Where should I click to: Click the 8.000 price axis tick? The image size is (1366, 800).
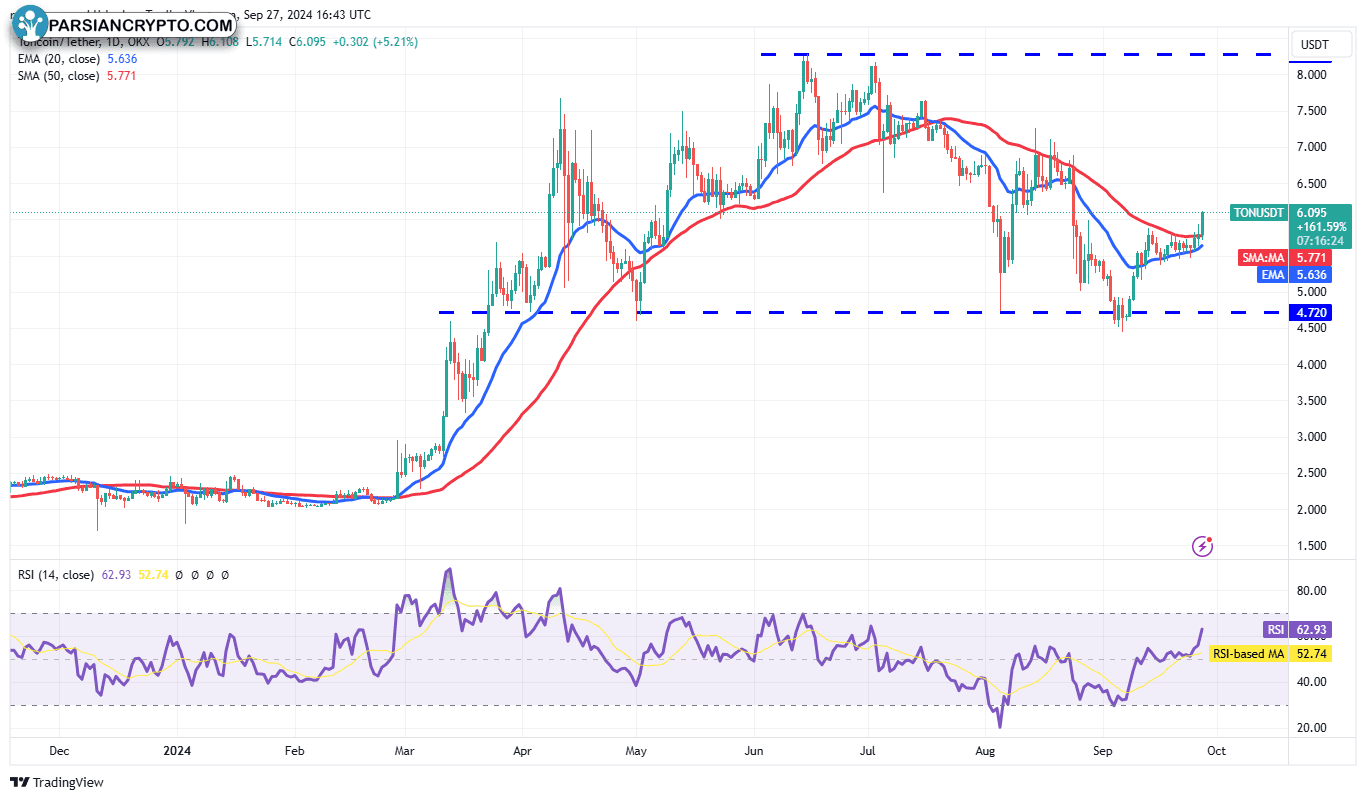1311,75
